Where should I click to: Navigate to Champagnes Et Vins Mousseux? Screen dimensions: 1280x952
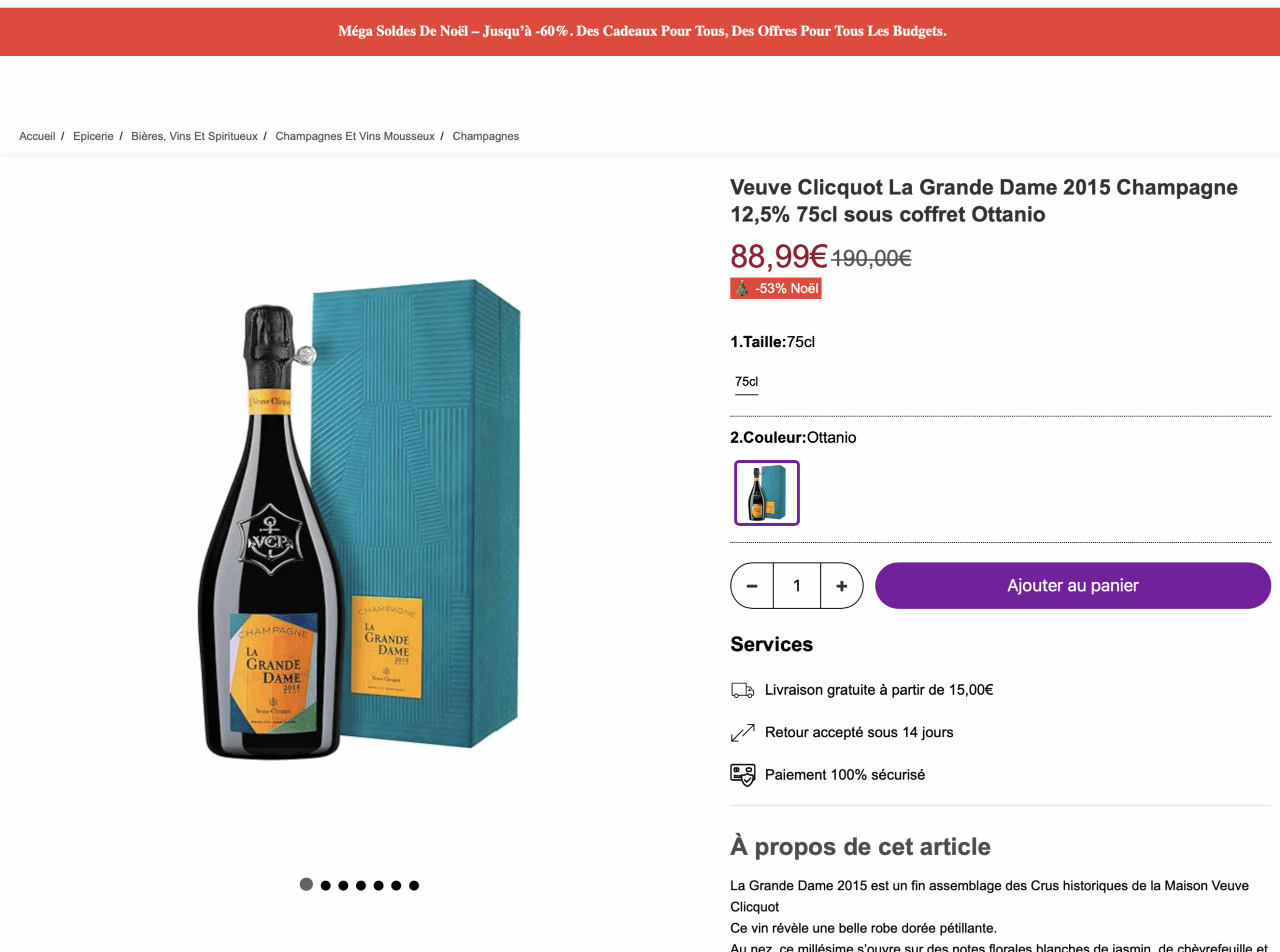click(354, 136)
